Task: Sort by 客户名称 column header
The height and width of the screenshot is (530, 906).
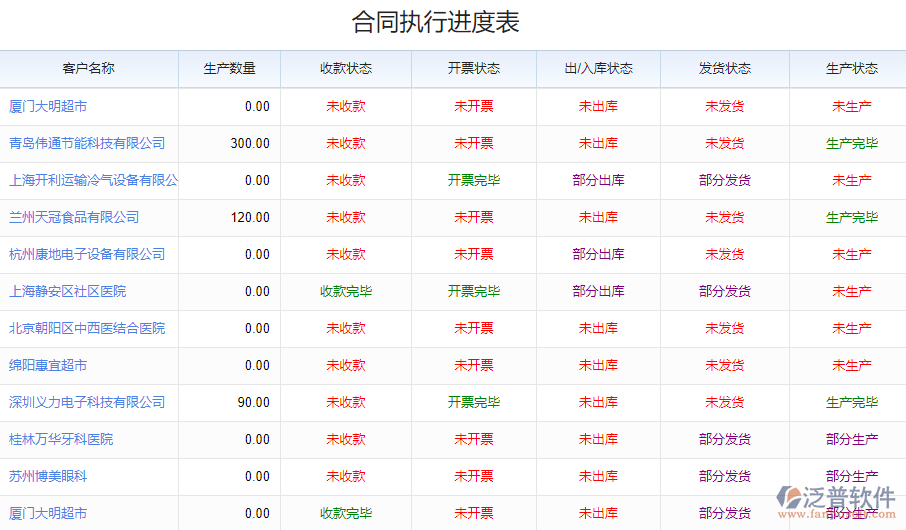Action: (x=88, y=68)
